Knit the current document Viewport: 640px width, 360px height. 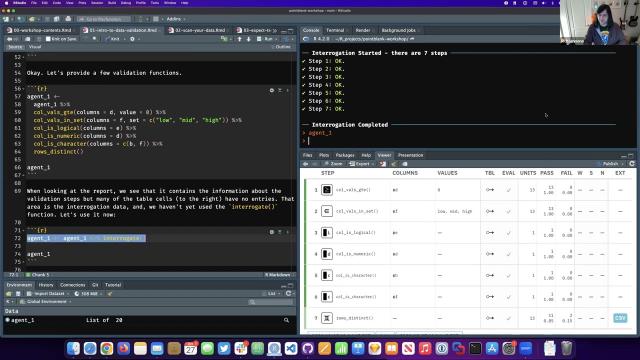pyautogui.click(x=113, y=39)
